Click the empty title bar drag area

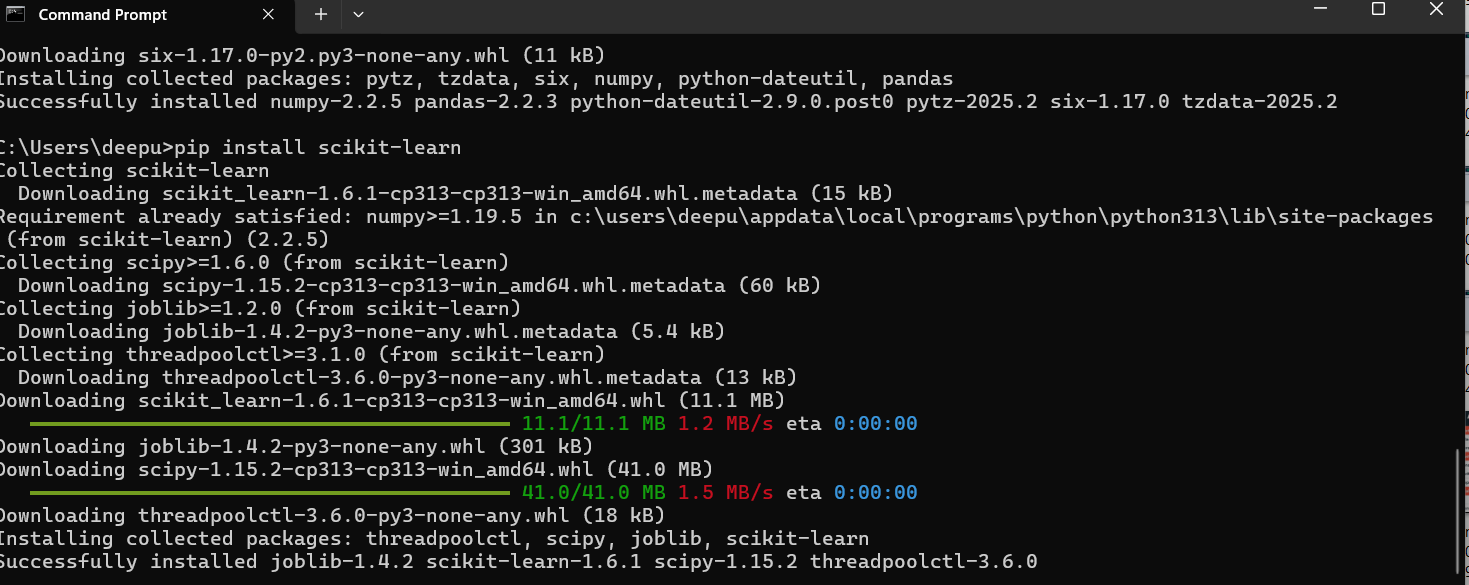pos(830,14)
